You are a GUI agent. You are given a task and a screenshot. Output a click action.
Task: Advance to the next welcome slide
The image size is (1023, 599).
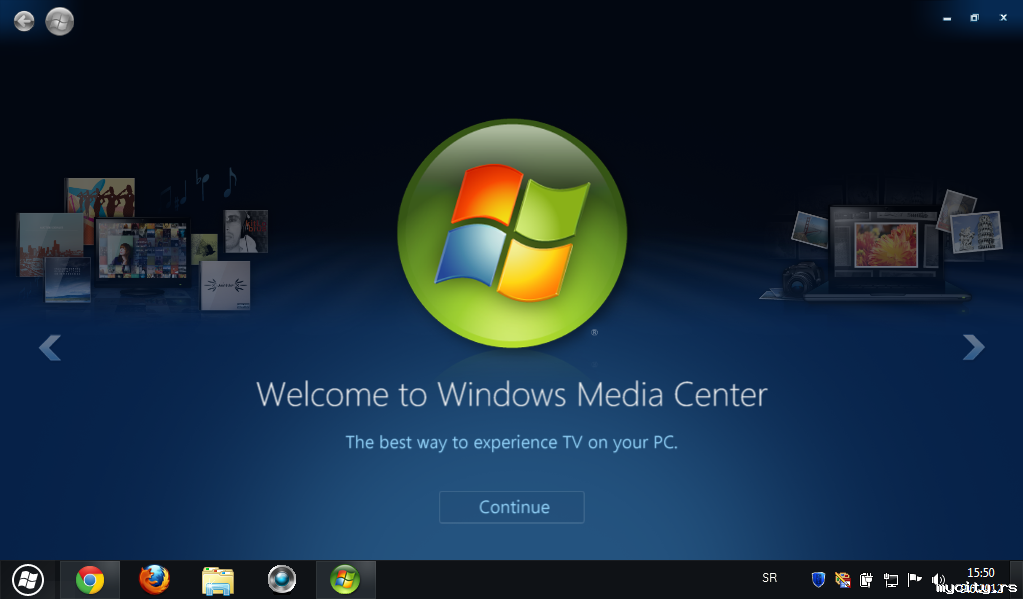(x=973, y=347)
